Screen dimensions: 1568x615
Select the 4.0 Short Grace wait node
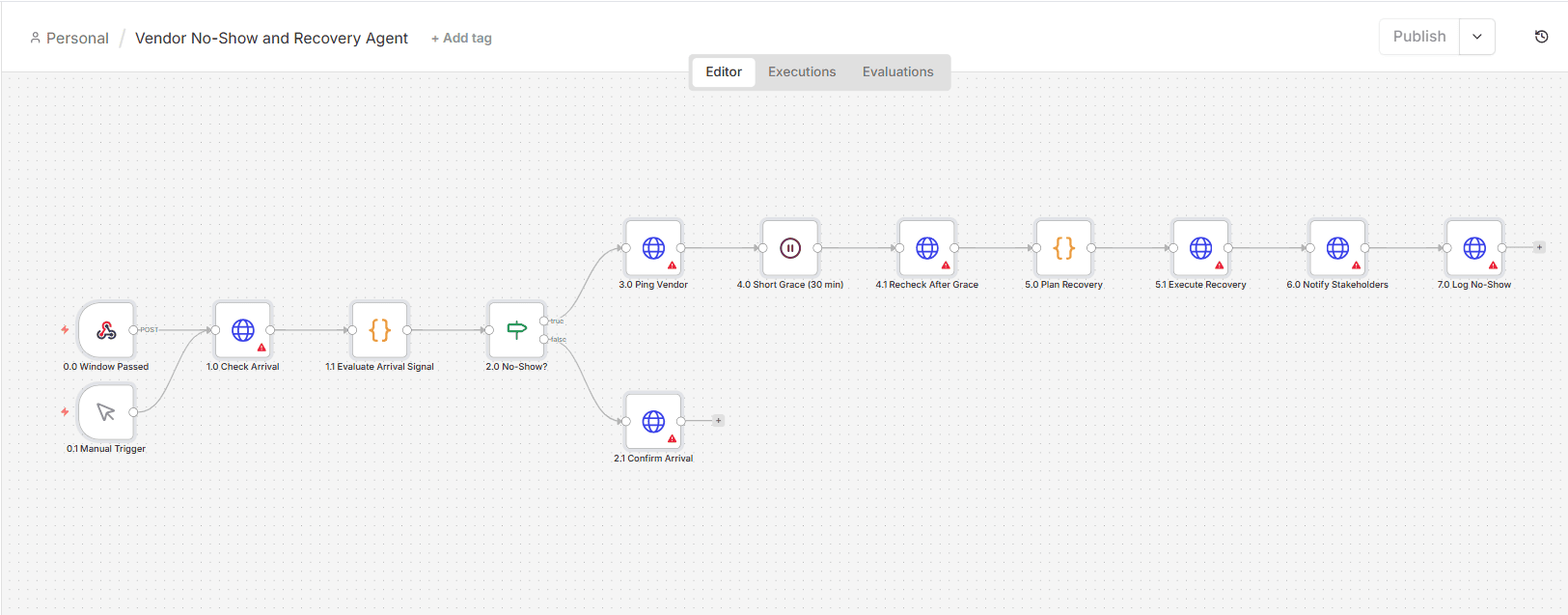point(790,248)
